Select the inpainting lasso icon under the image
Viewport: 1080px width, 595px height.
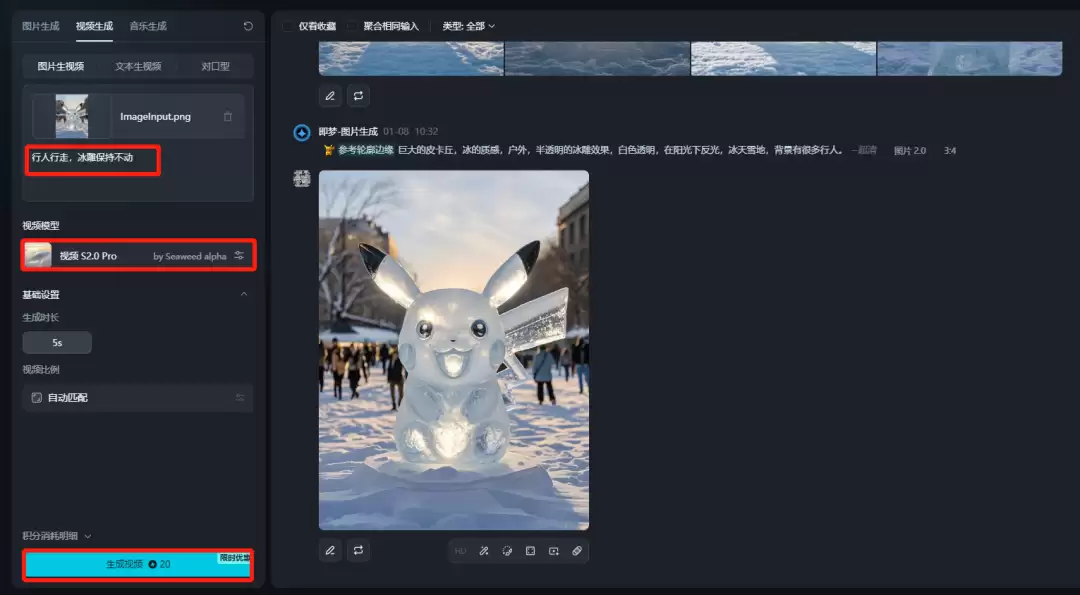(x=506, y=551)
